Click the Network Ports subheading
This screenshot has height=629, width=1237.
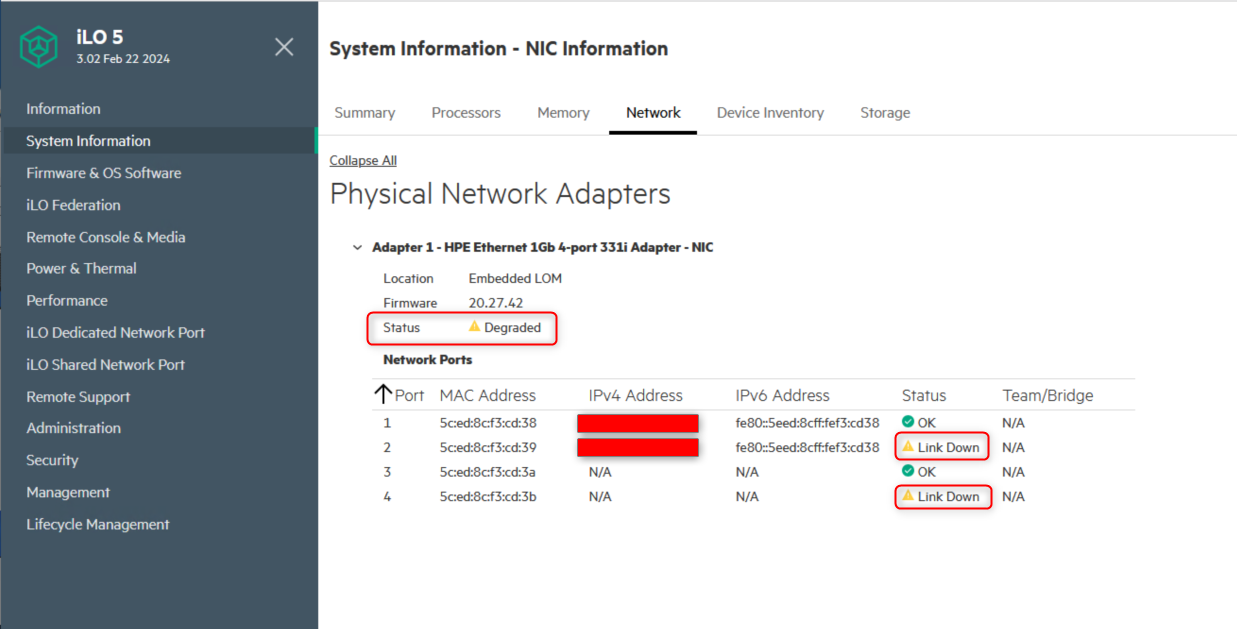(428, 359)
